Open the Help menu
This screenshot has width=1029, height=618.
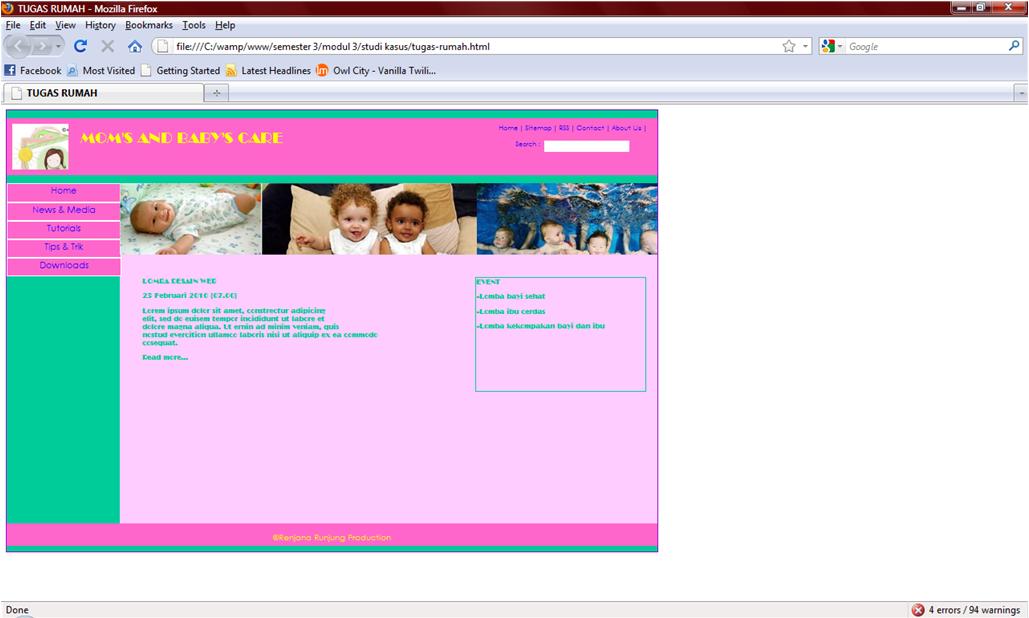pos(225,25)
